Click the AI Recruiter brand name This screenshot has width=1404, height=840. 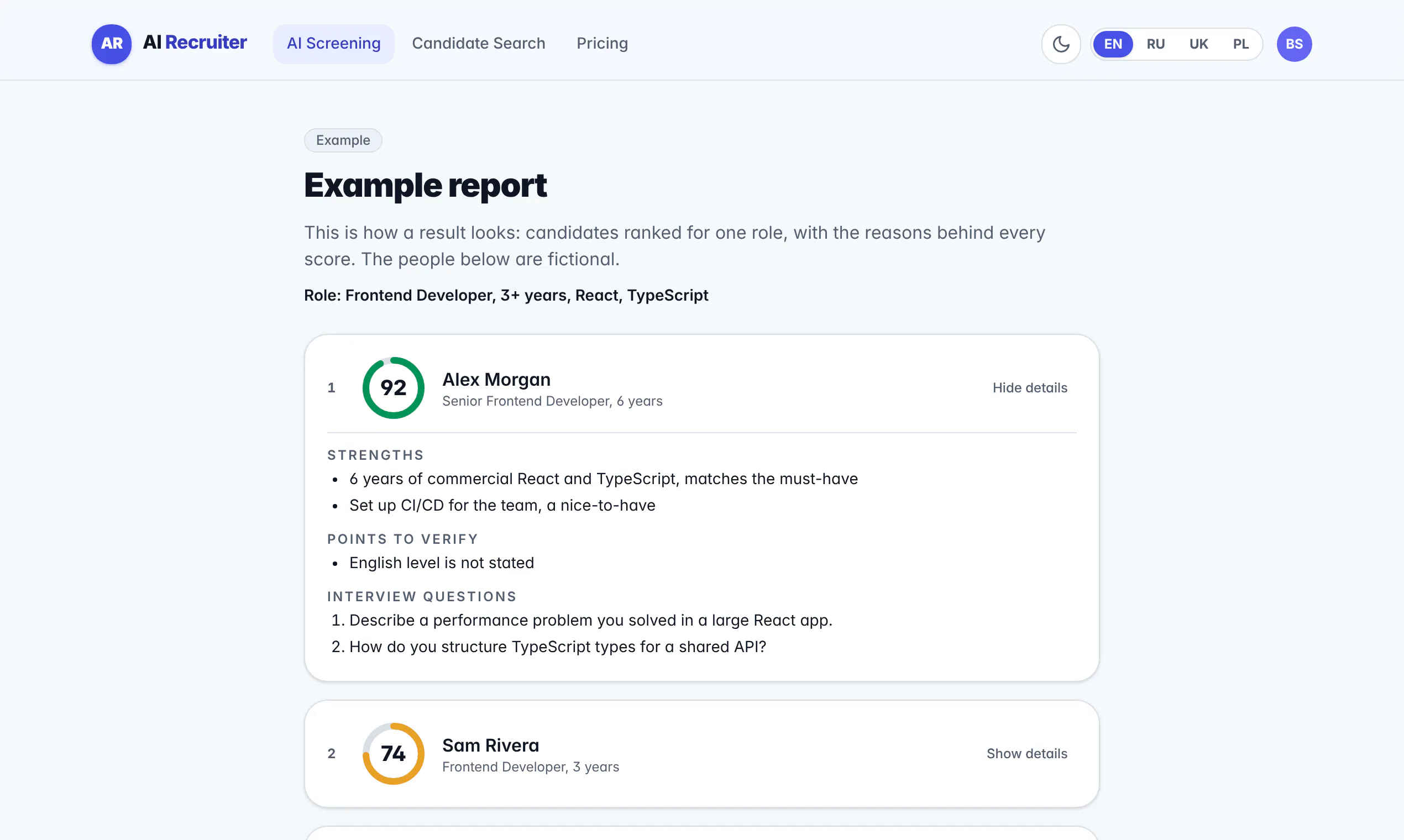tap(195, 43)
